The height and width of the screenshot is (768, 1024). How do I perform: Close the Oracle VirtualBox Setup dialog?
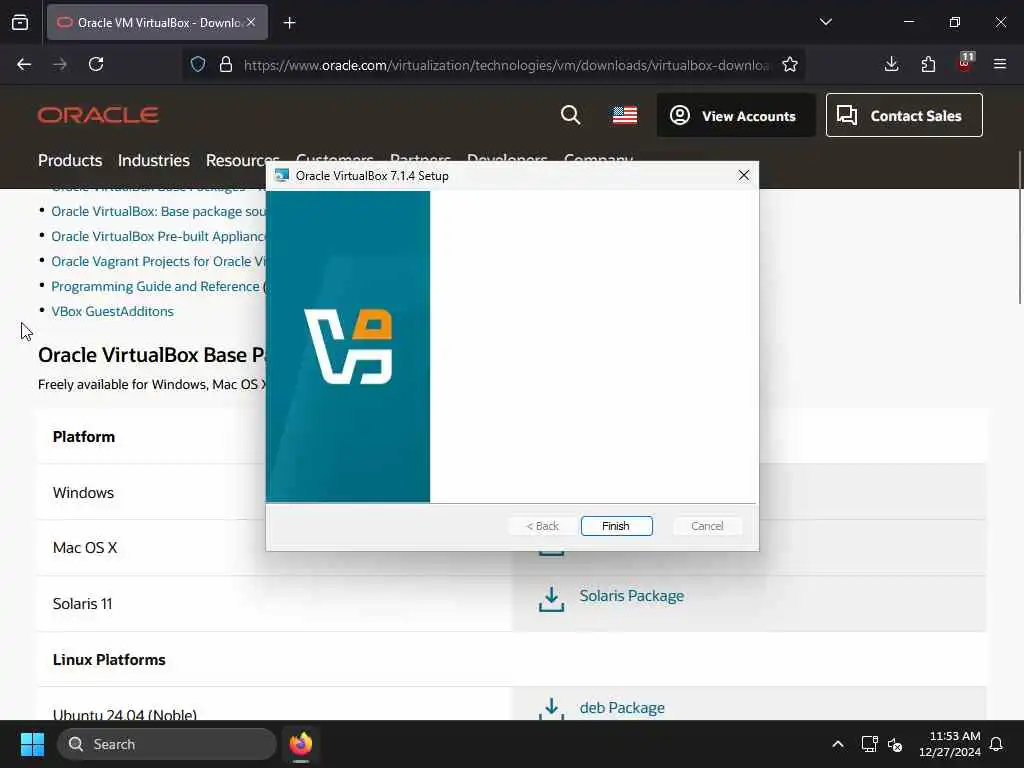pyautogui.click(x=743, y=175)
